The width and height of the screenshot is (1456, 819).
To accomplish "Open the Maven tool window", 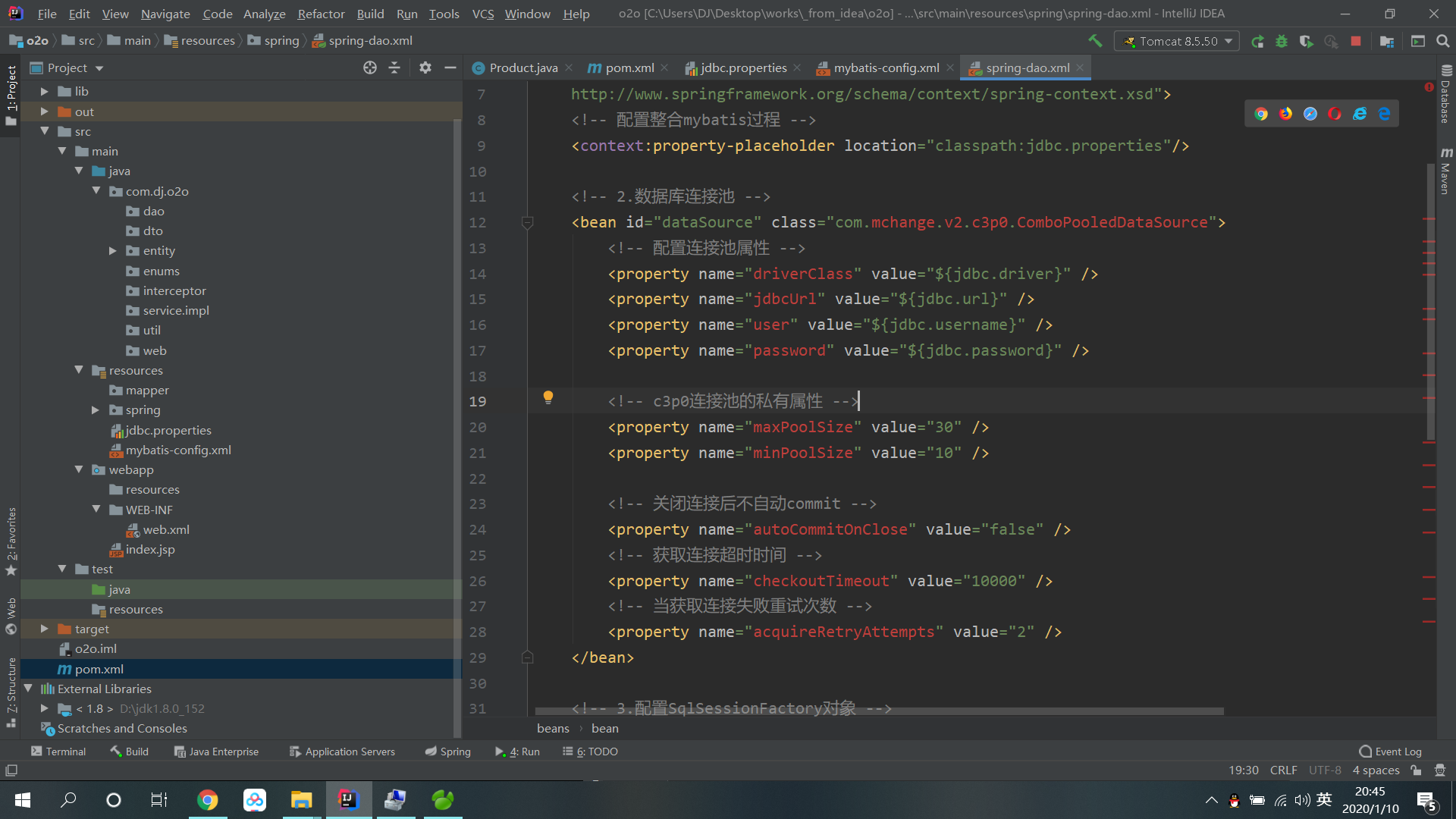I will tap(1446, 171).
